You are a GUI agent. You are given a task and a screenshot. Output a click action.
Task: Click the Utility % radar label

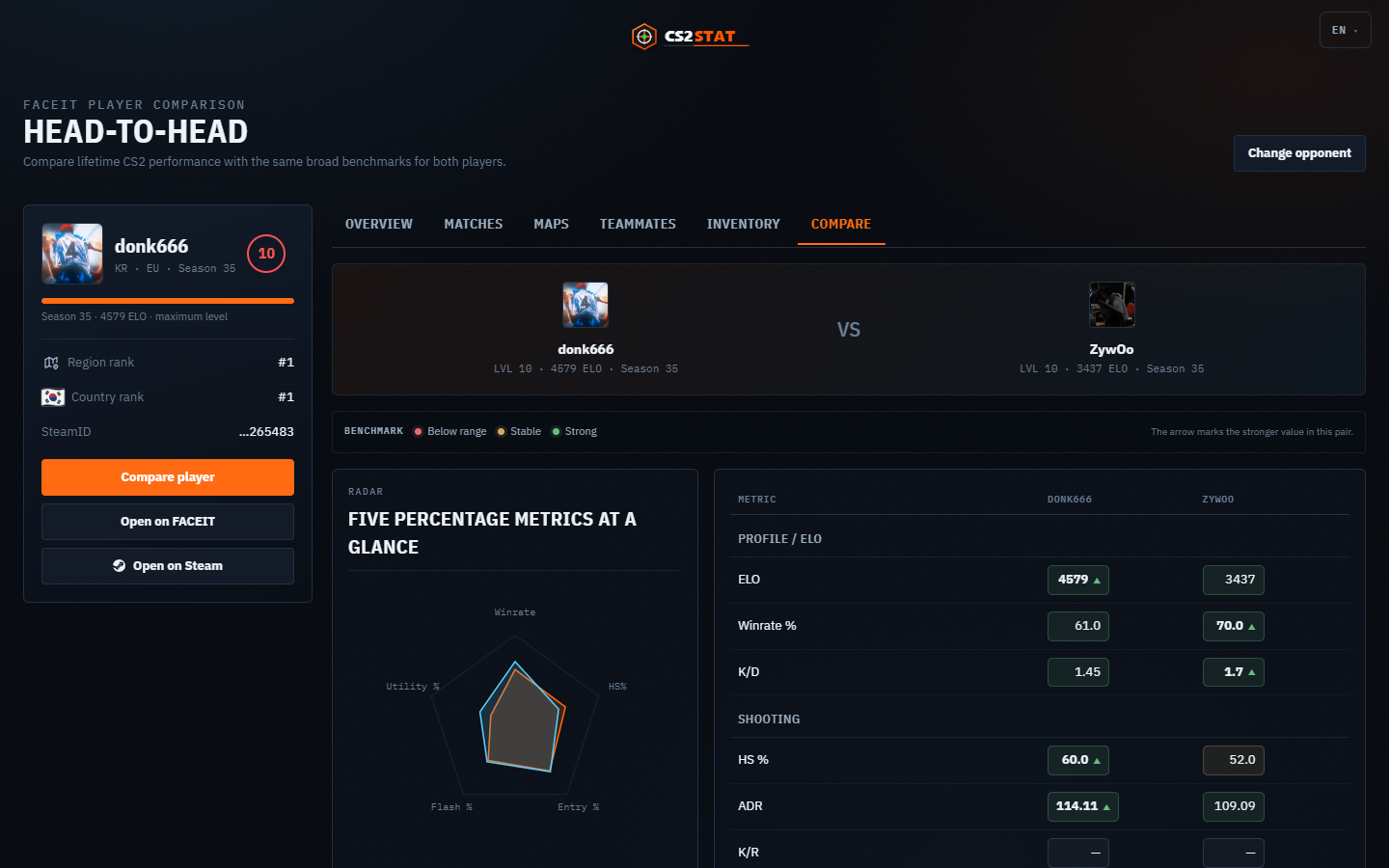[413, 687]
